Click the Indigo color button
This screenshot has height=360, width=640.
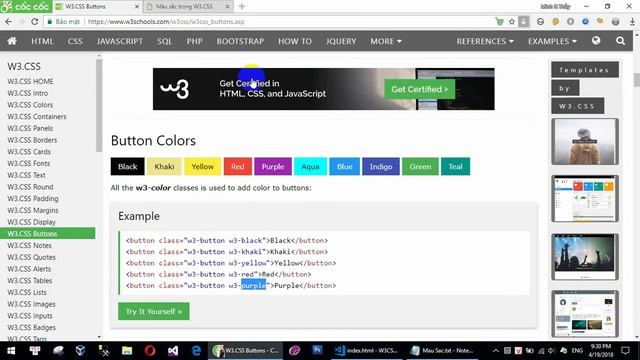tap(381, 167)
